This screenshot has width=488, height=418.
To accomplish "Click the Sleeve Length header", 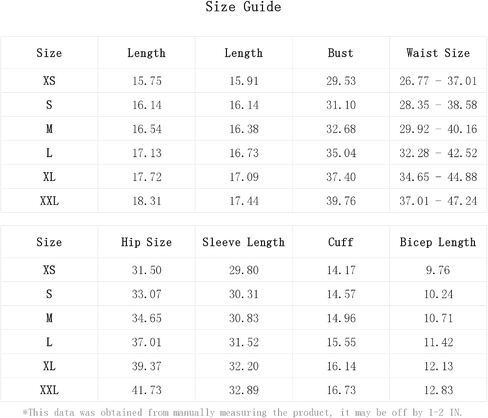I will (x=243, y=242).
